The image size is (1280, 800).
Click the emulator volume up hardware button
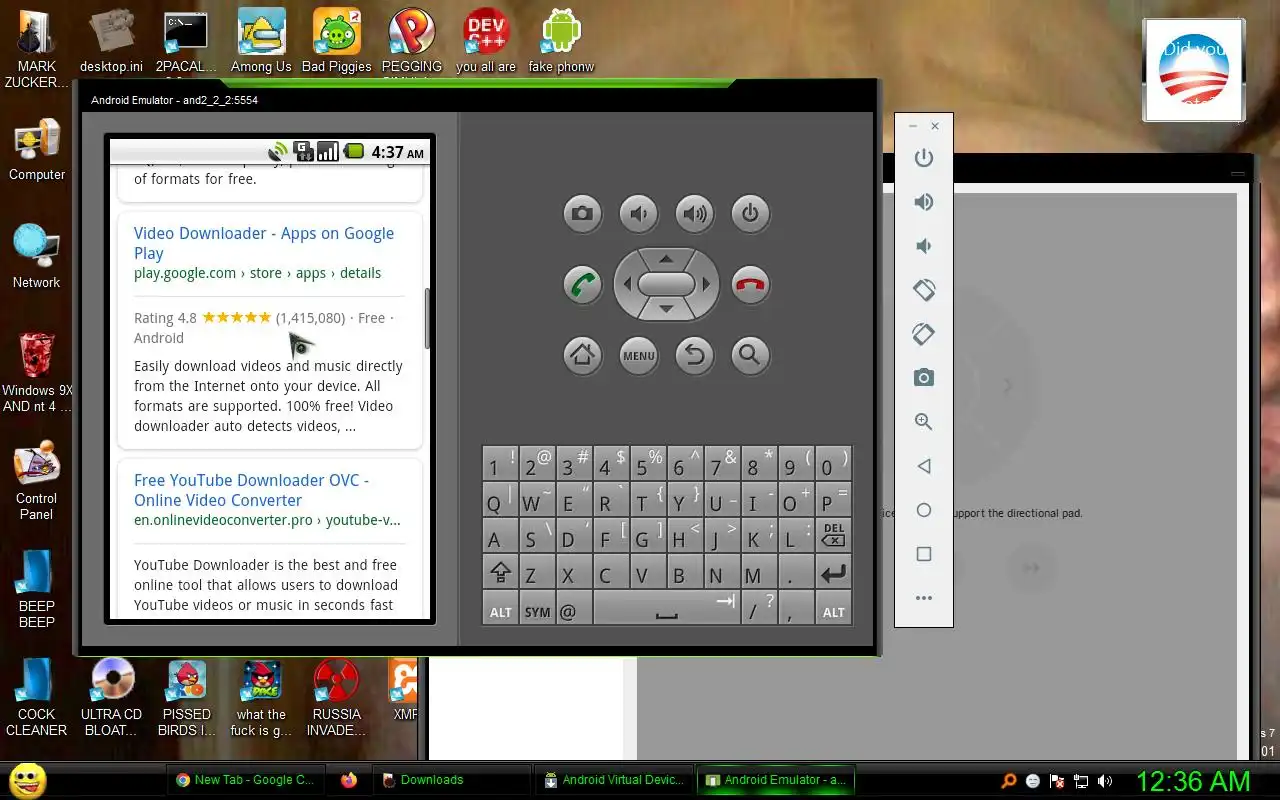coord(694,213)
